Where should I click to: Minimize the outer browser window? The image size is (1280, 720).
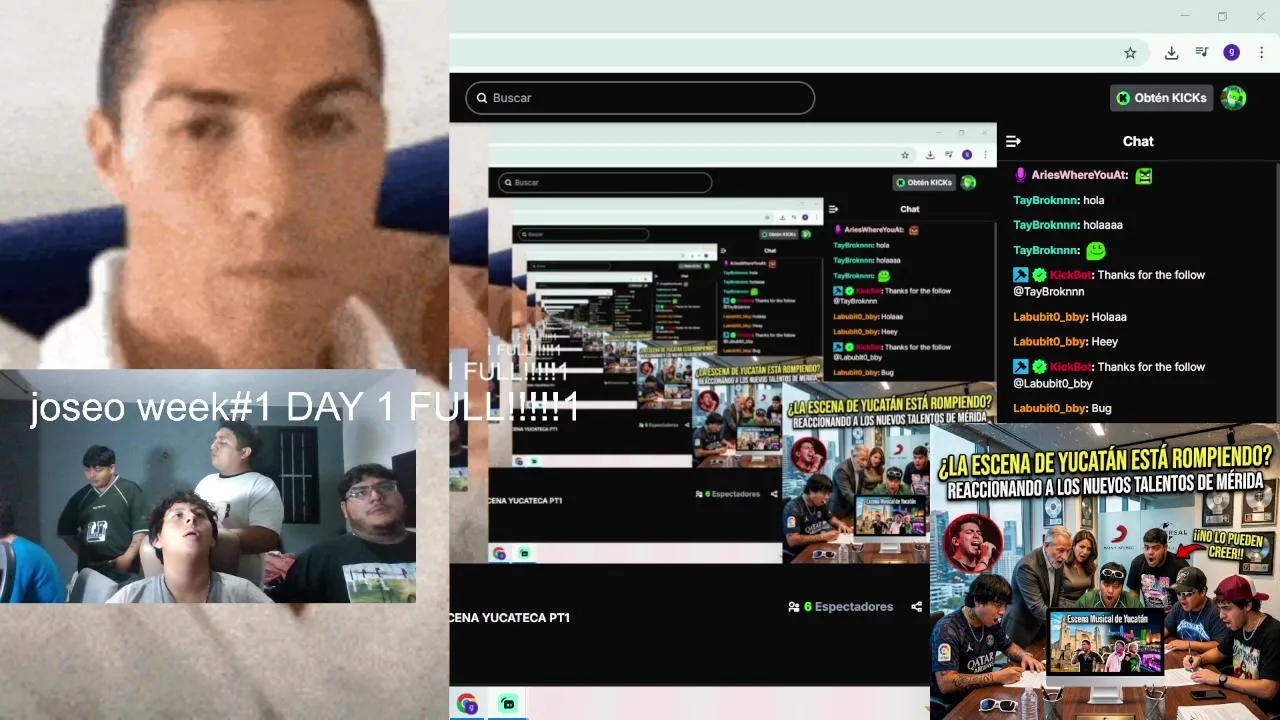click(1185, 16)
